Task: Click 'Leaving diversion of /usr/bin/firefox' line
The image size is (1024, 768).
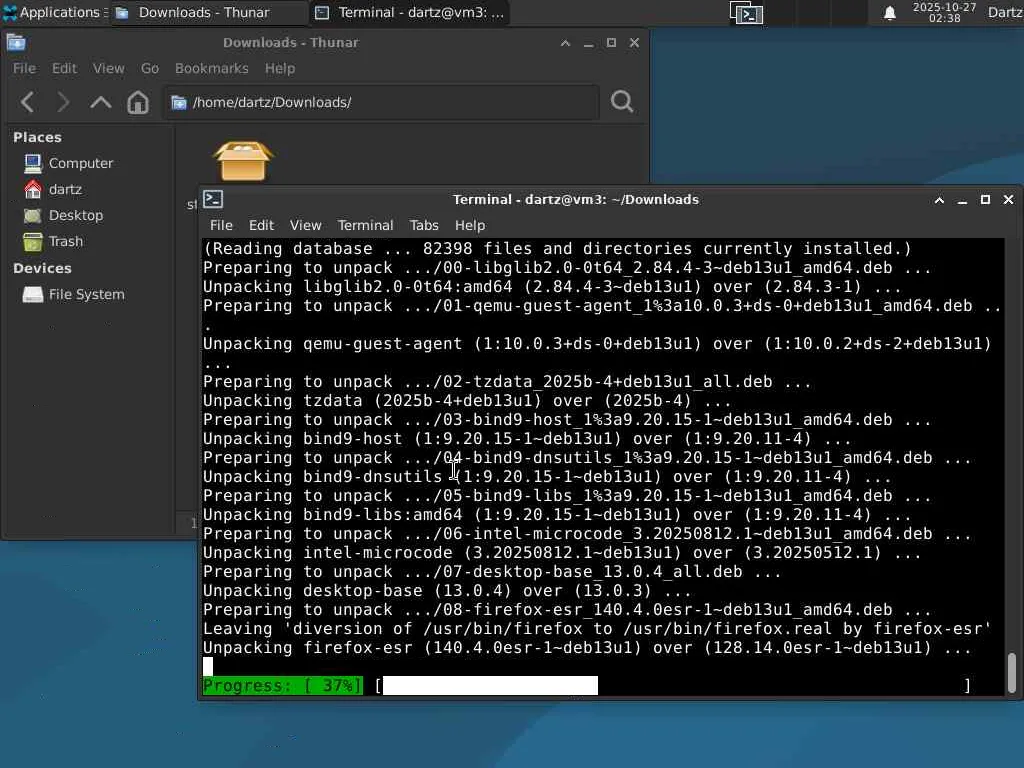Action: [597, 629]
